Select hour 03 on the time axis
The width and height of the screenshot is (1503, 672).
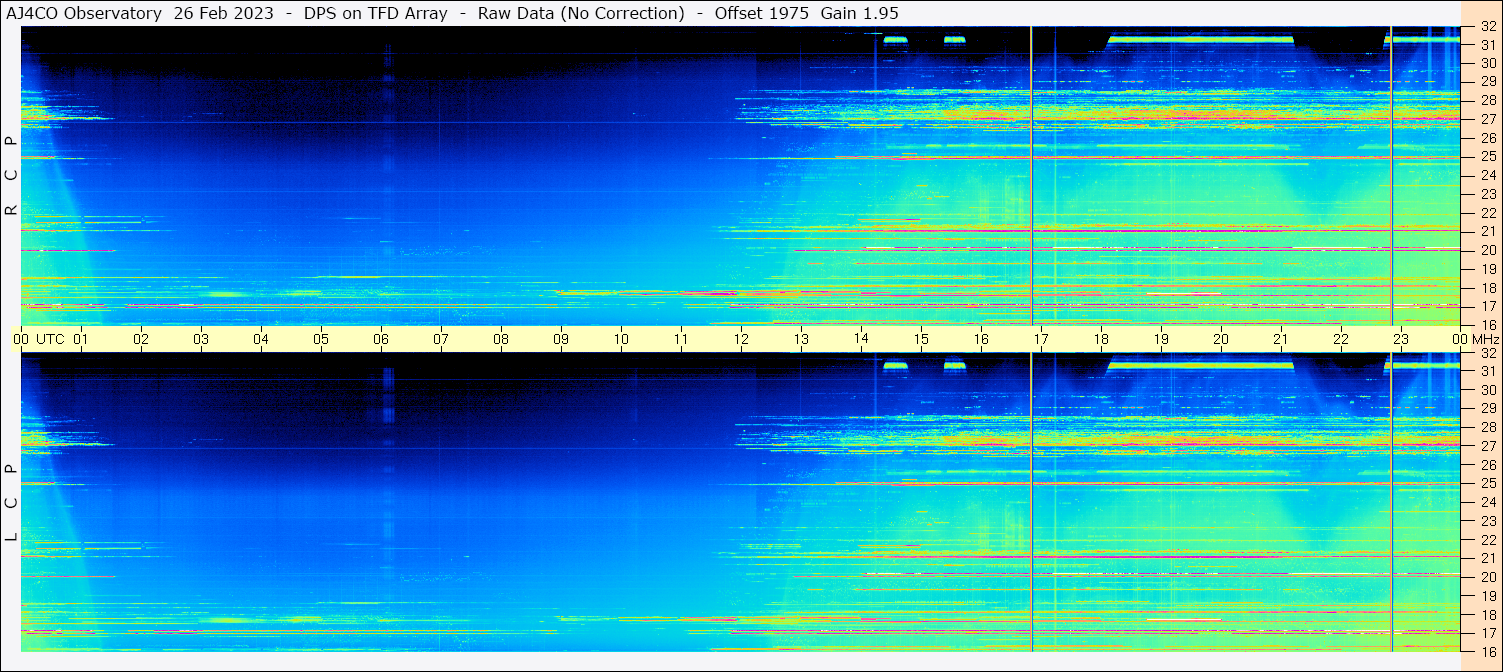click(x=201, y=339)
